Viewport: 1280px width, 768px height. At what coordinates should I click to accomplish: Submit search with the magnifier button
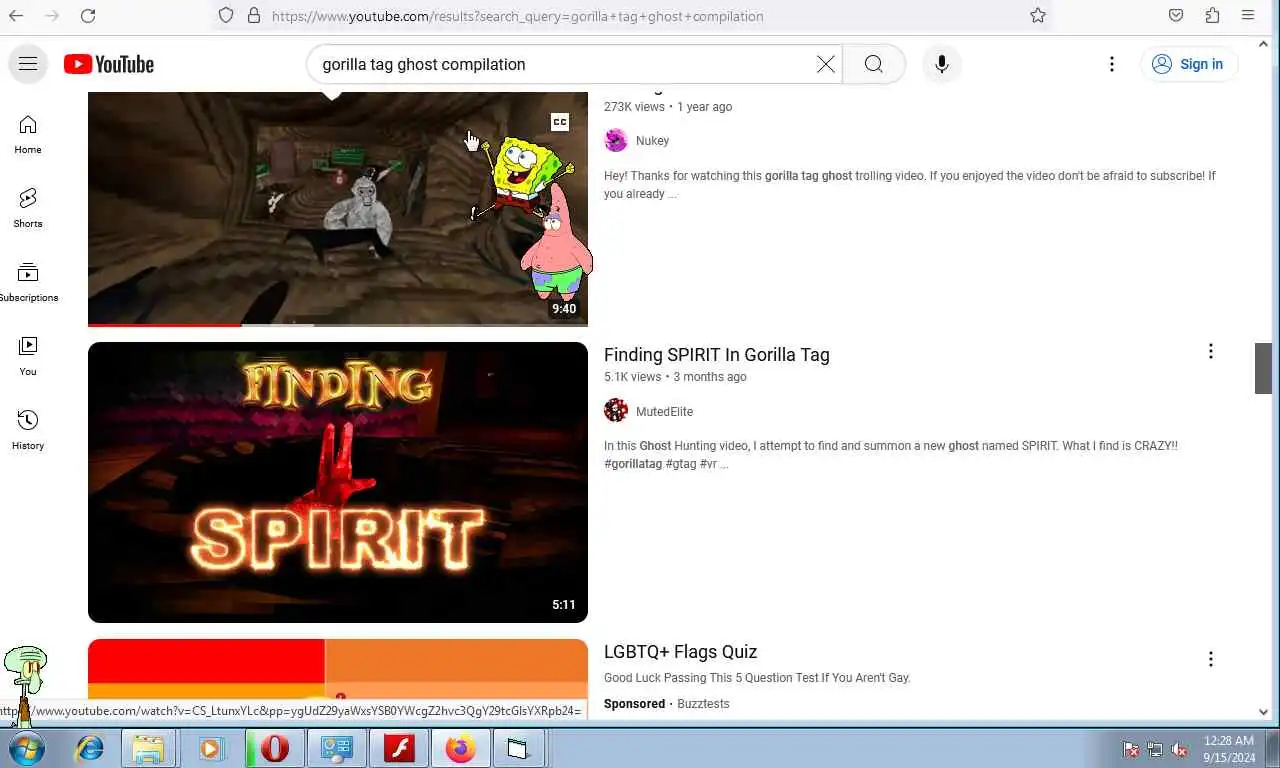874,64
